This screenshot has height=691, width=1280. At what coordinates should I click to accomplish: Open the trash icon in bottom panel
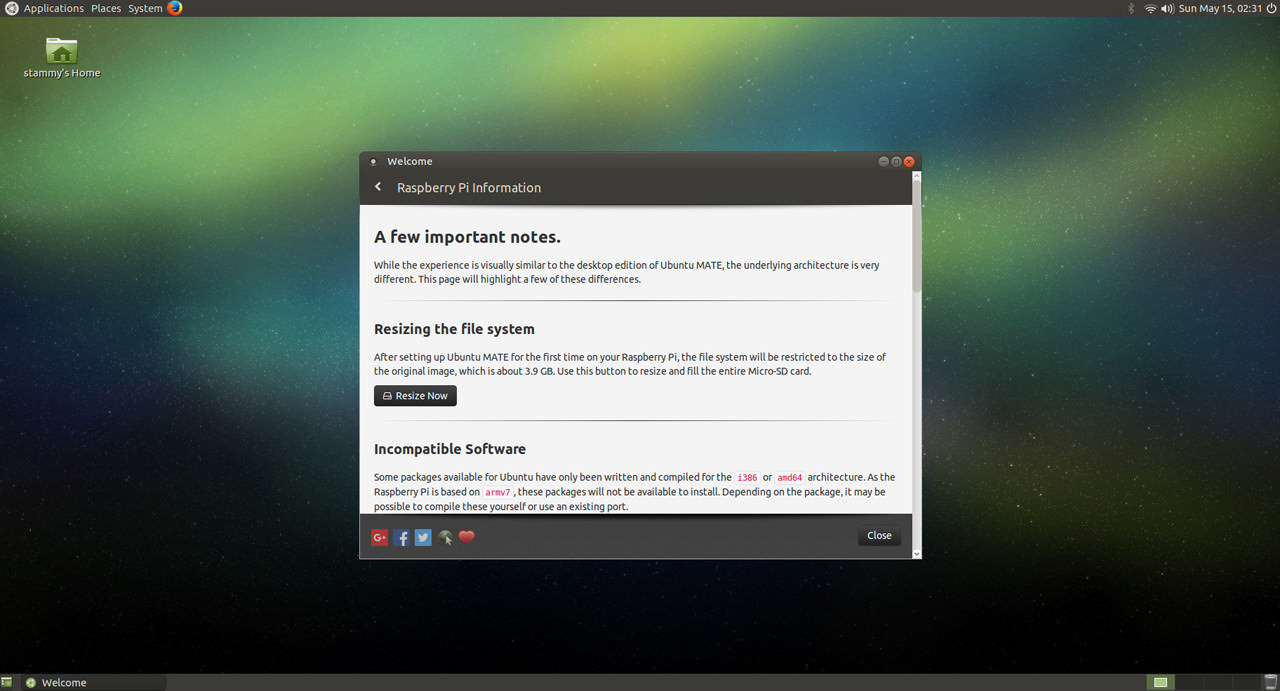coord(1270,683)
